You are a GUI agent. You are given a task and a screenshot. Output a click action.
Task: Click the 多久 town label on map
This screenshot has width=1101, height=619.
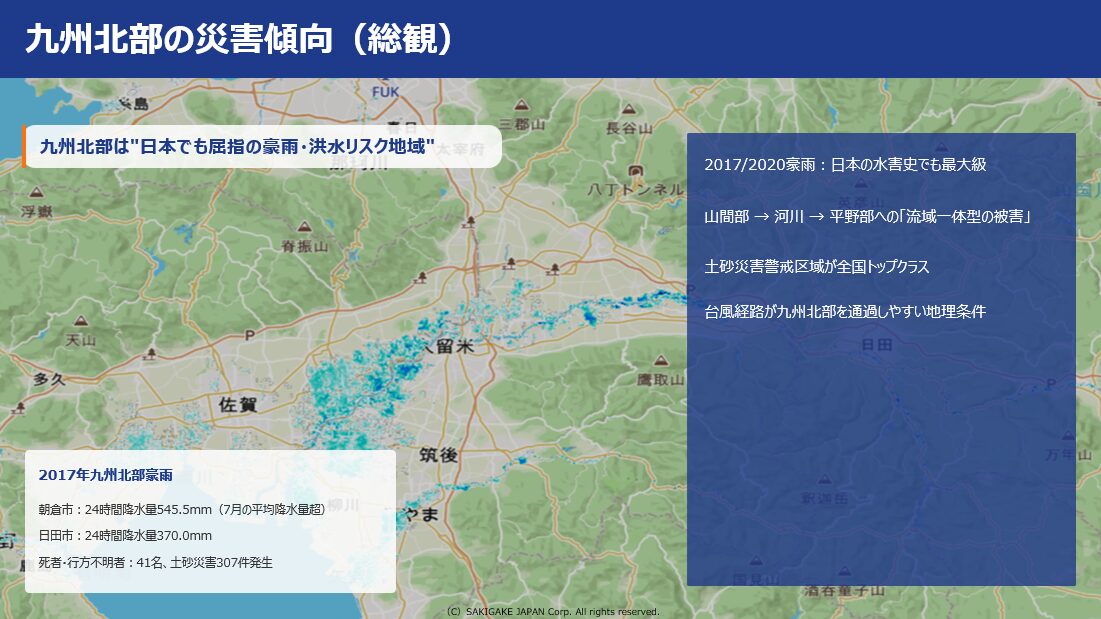(48, 379)
